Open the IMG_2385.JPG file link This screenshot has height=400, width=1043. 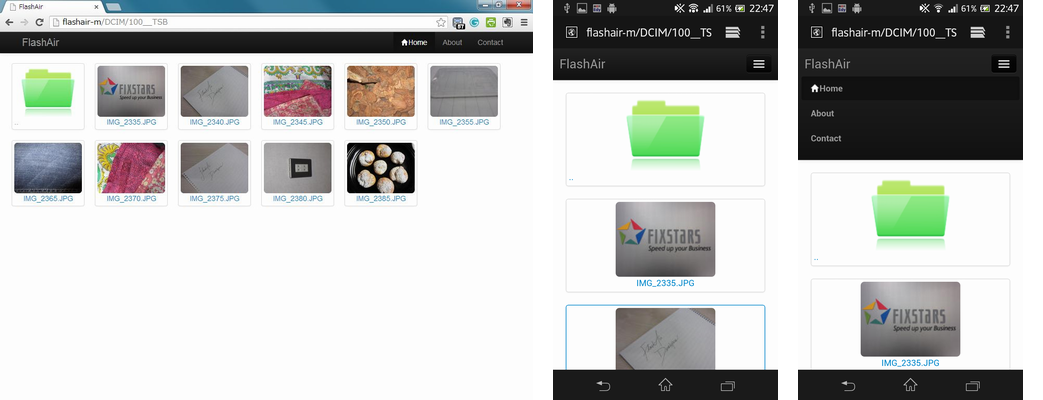point(381,199)
